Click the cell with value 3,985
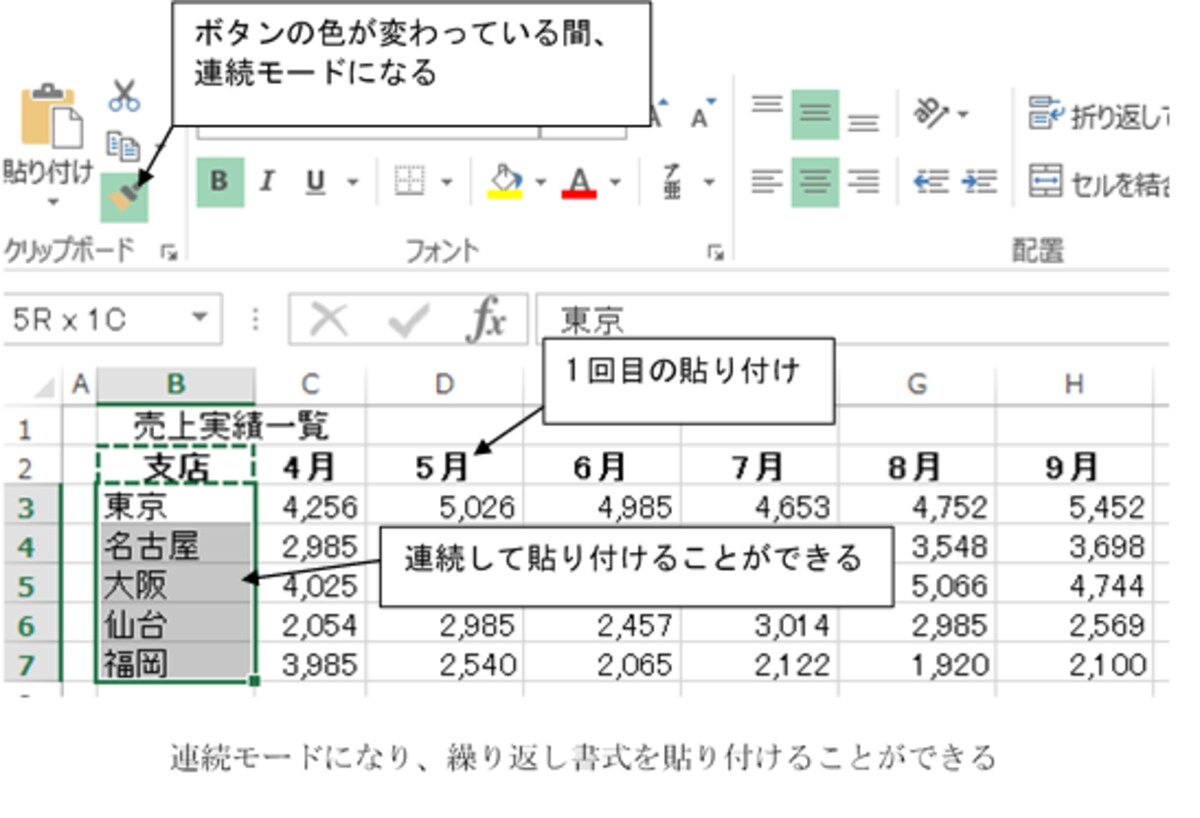This screenshot has width=1200, height=818. pos(310,663)
